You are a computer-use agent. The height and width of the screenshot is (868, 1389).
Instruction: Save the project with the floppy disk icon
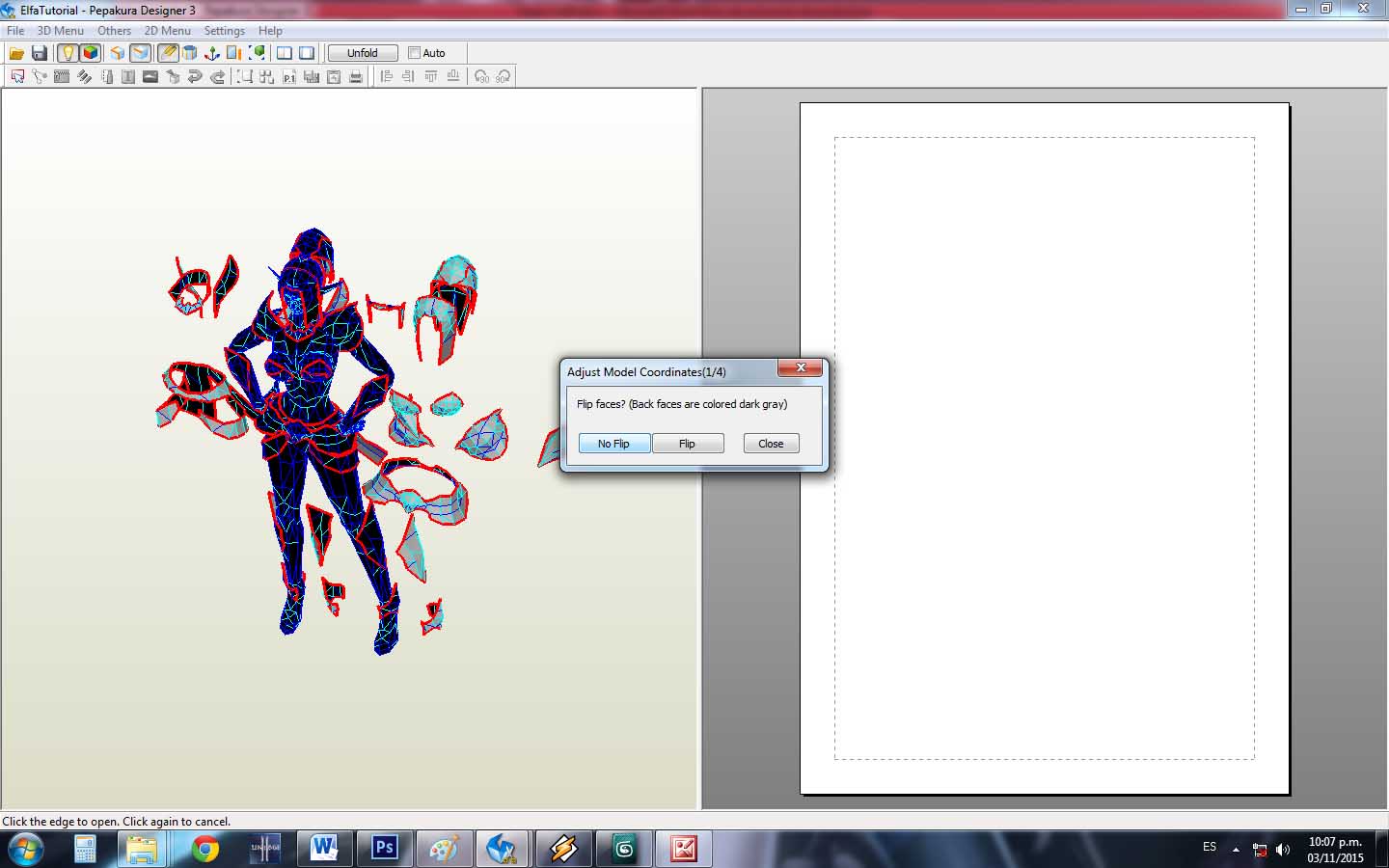(40, 53)
